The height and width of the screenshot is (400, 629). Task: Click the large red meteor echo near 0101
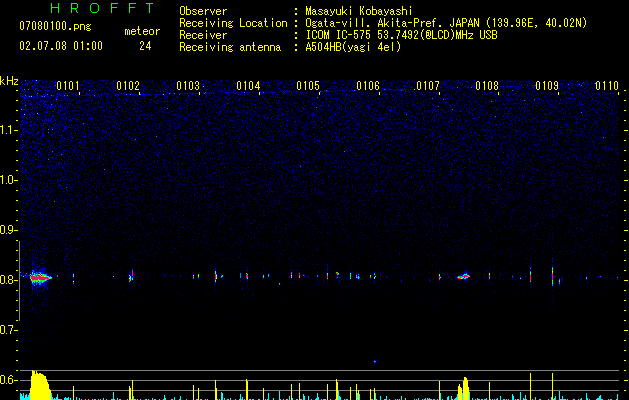tap(40, 277)
